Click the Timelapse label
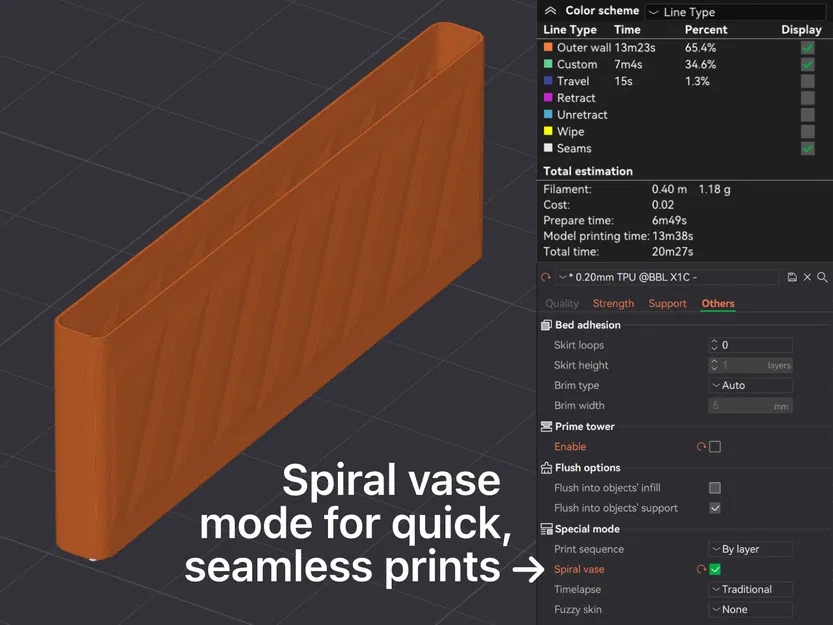 [577, 589]
